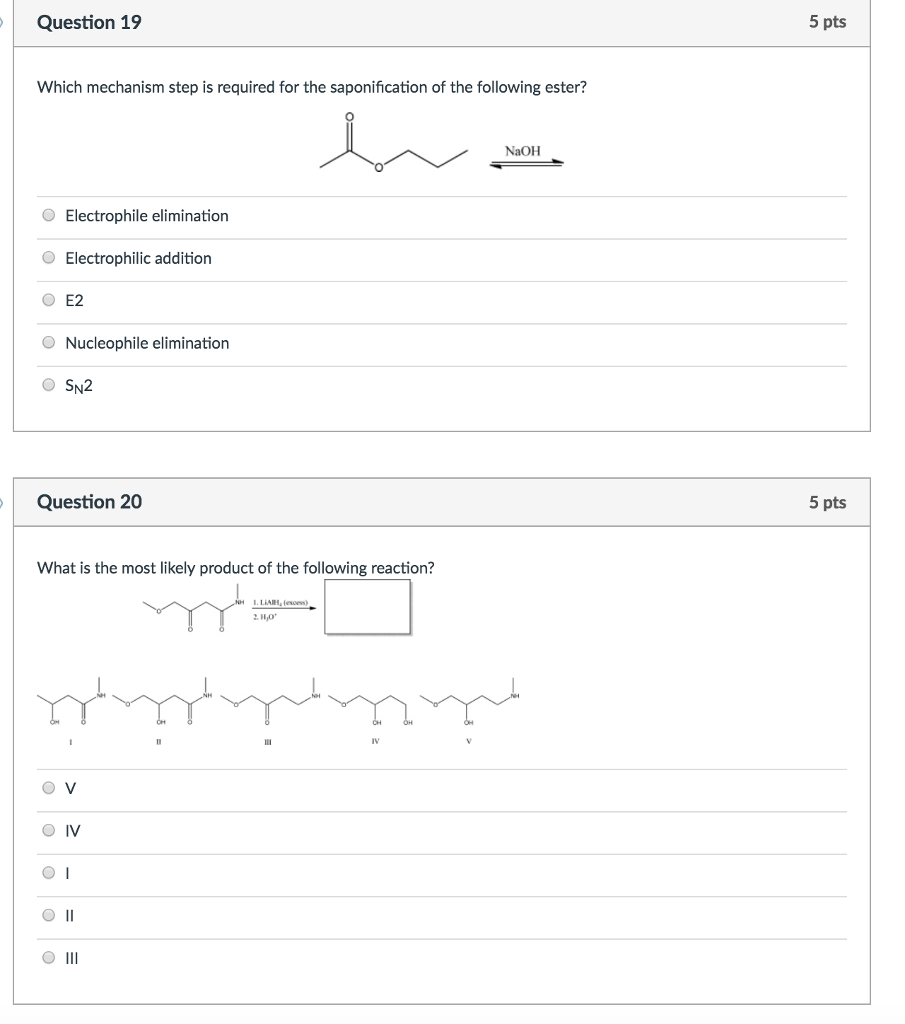Select the Electrophile elimination answer option
This screenshot has width=905, height=1024.
click(x=48, y=215)
